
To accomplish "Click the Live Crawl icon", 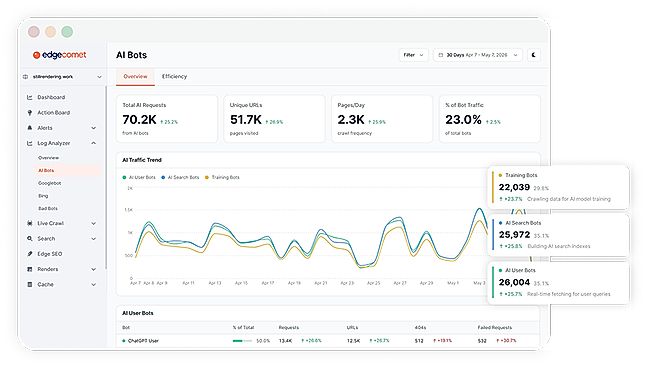I will (x=30, y=223).
